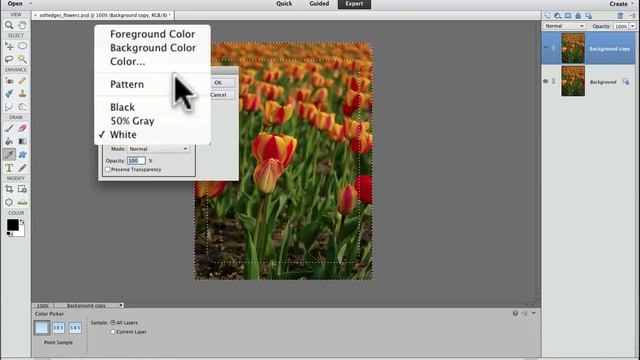Select the Clone Stamp tool

pyautogui.click(x=22, y=94)
